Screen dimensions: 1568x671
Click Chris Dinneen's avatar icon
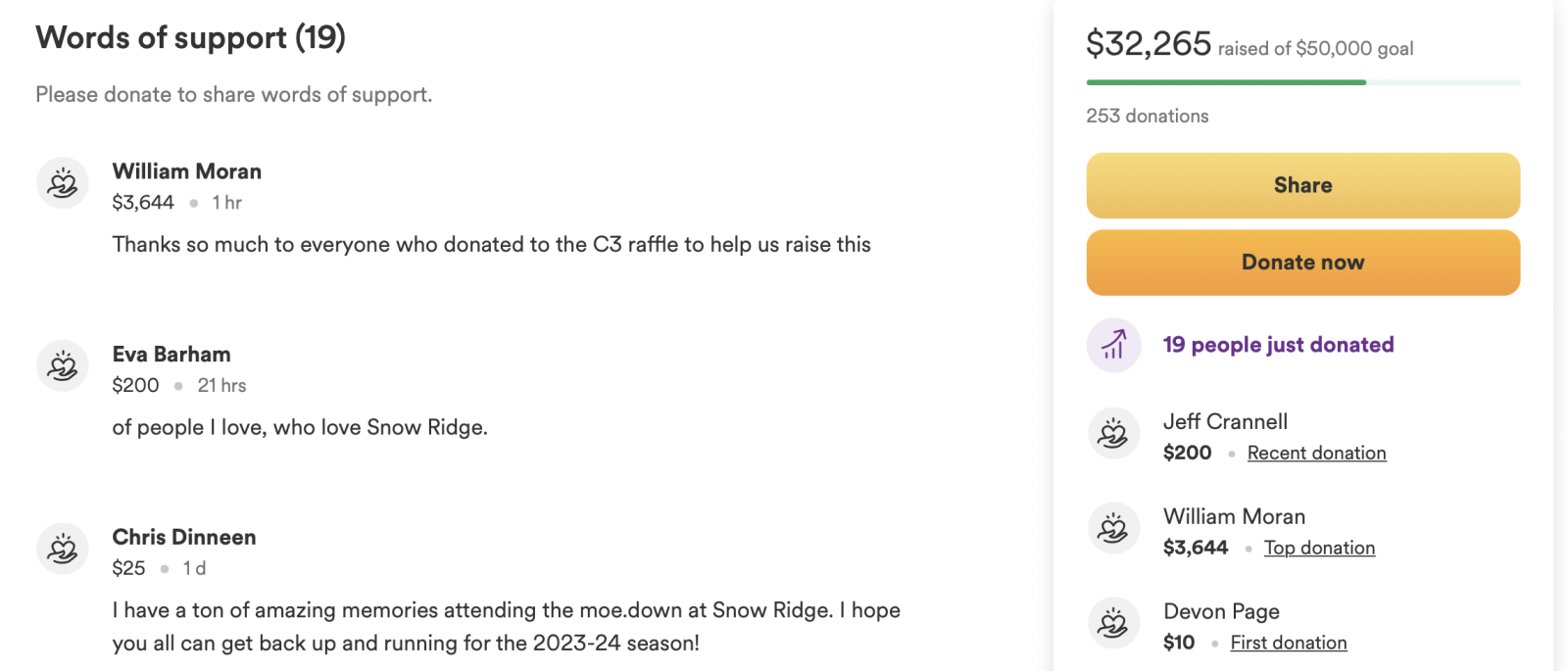click(63, 549)
